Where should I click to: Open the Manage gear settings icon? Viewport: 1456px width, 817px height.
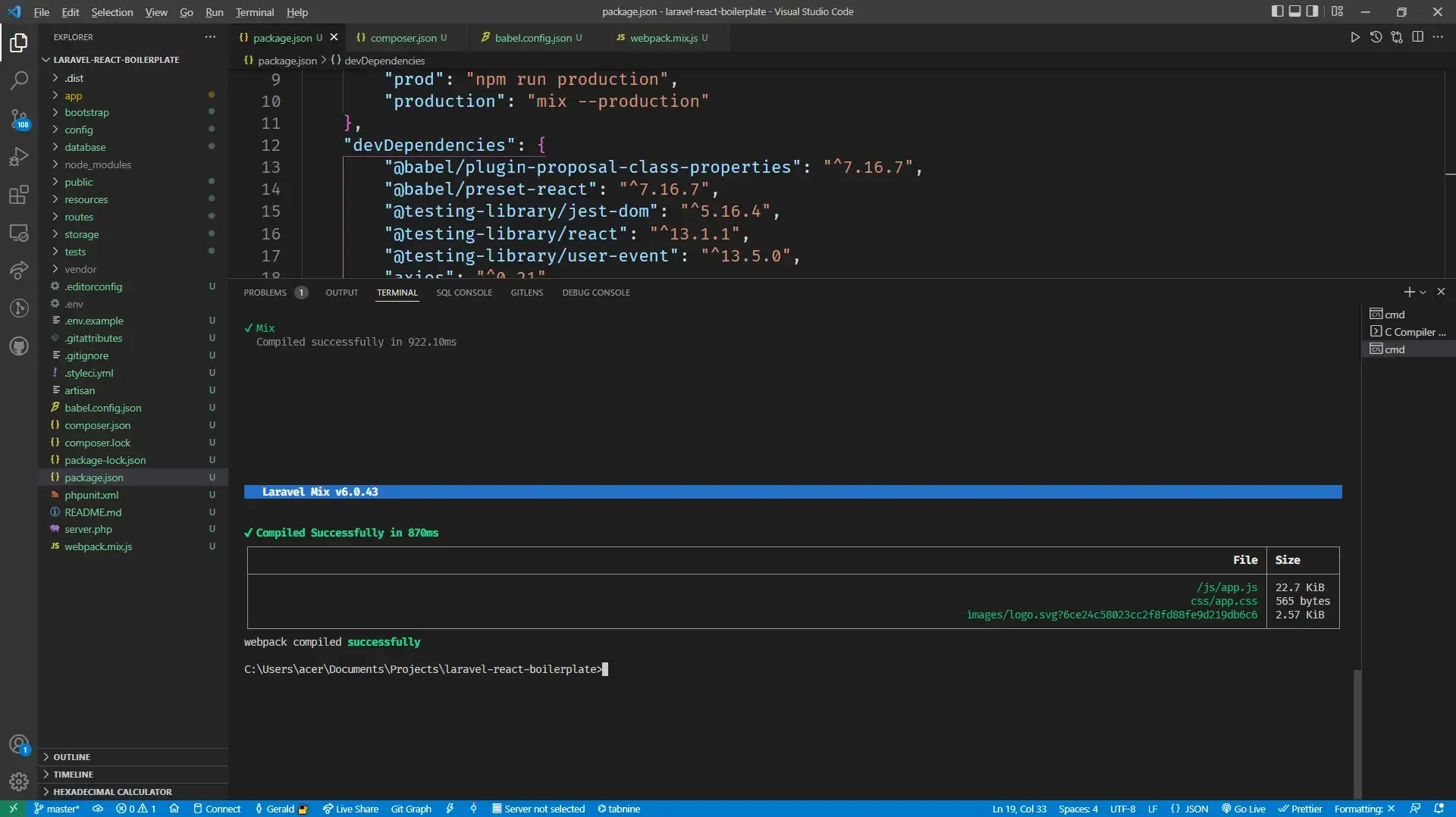19,781
